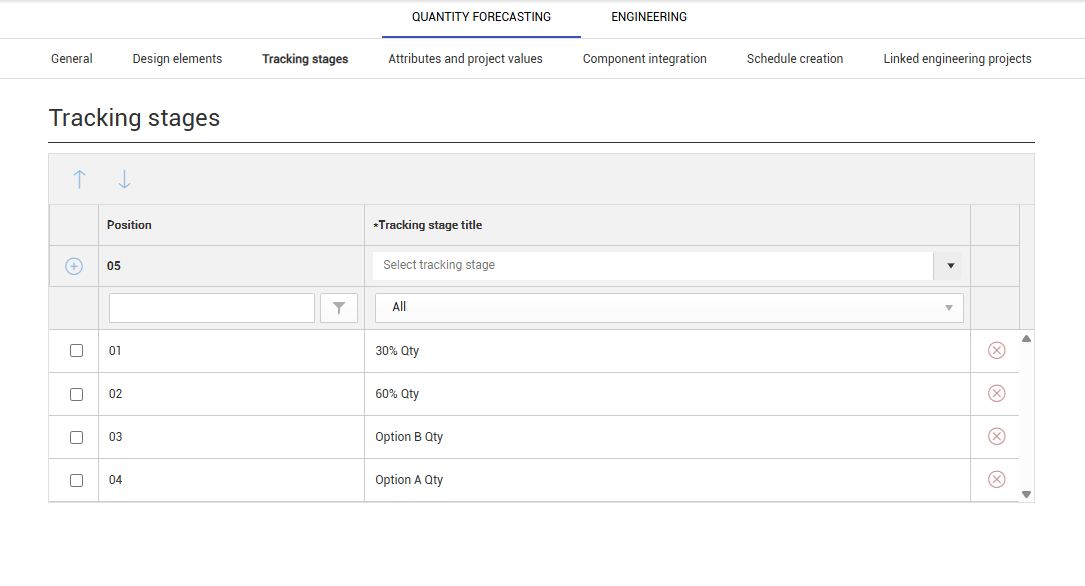1085x586 pixels.
Task: Select the Option A Qty cell
Action: 667,479
